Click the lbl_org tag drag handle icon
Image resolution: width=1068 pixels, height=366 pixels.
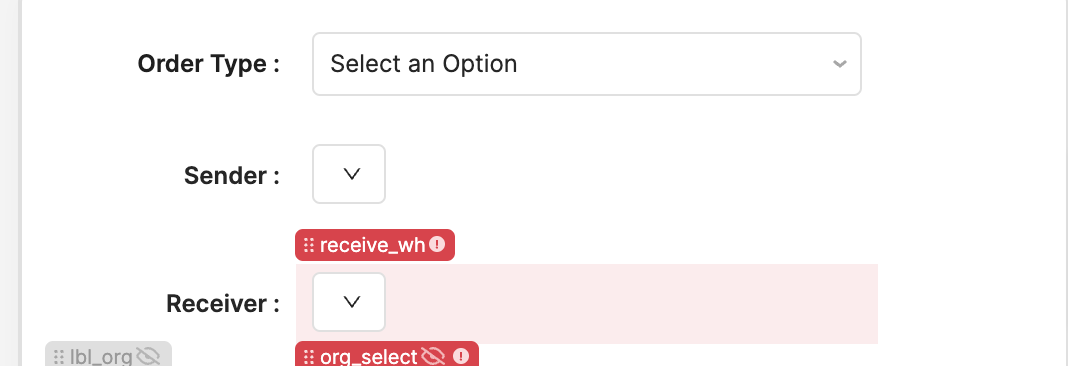(x=59, y=356)
